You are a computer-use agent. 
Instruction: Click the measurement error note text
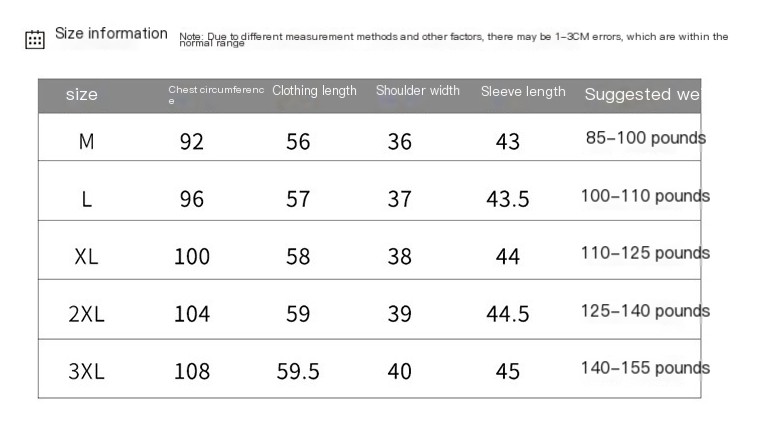pos(453,39)
